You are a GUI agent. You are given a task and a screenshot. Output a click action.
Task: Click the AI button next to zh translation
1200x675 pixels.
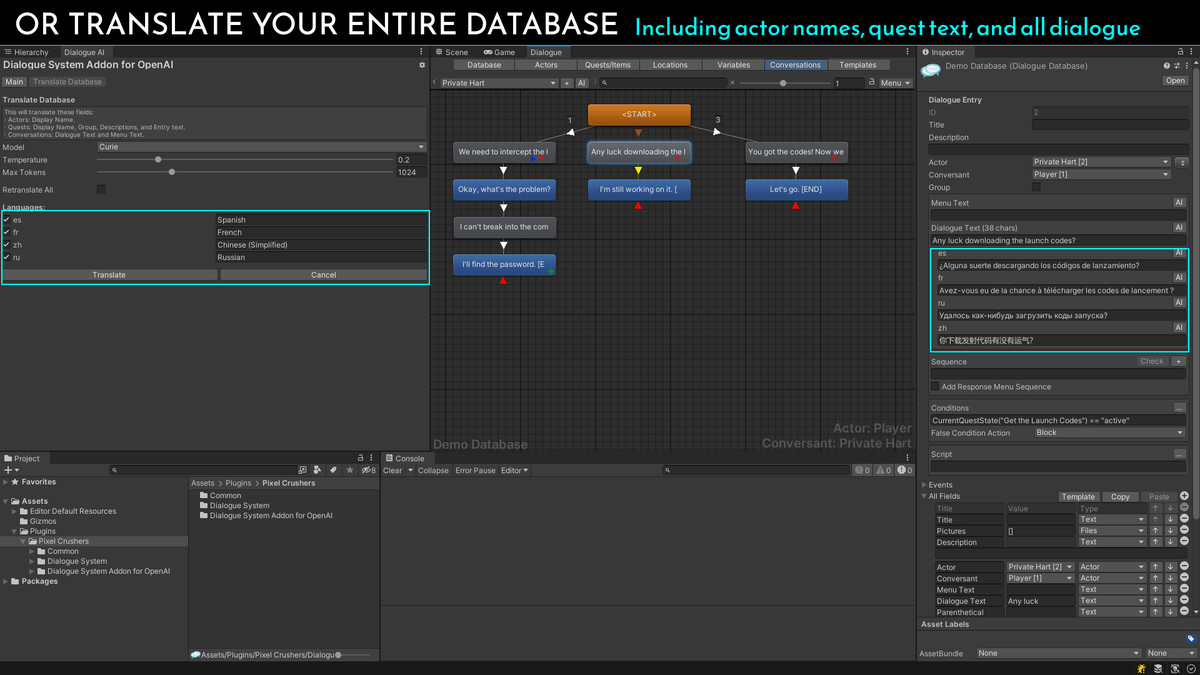[x=1179, y=327]
